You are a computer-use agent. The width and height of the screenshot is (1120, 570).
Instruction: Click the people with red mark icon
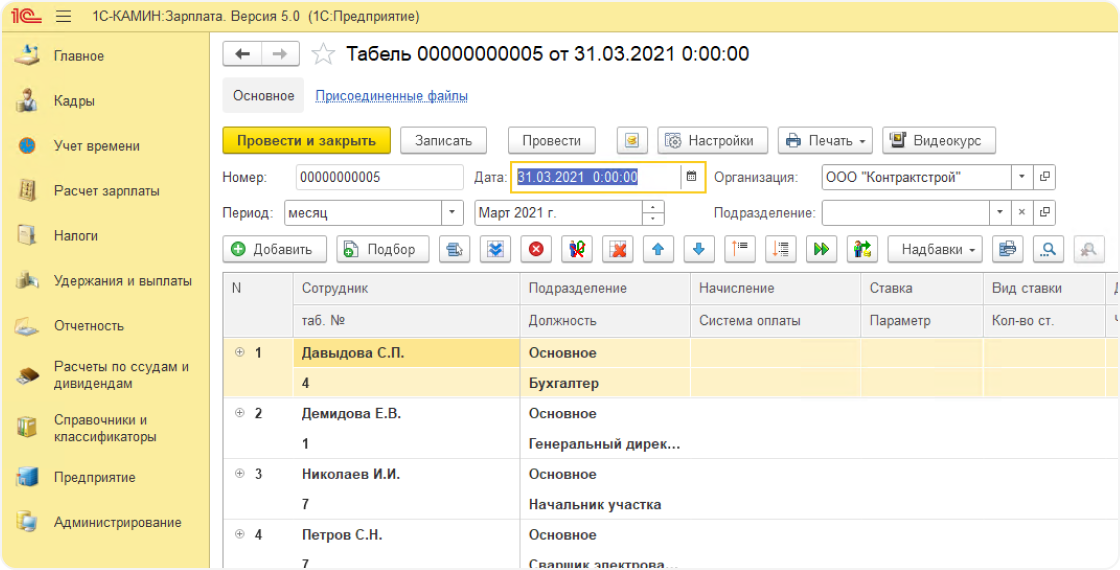[x=576, y=249]
